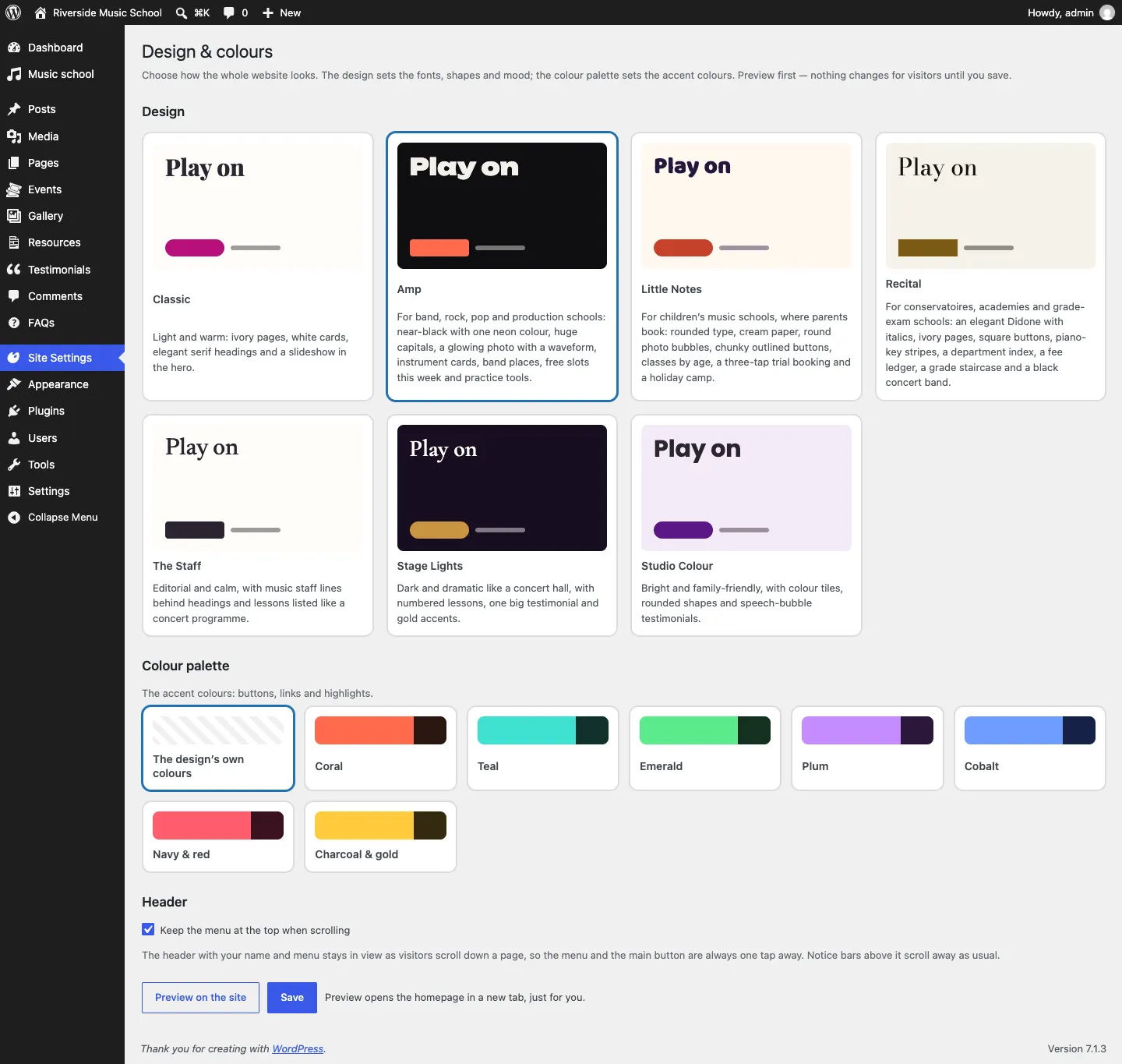Image resolution: width=1122 pixels, height=1064 pixels.
Task: Select the Coral colour palette
Action: point(380,748)
